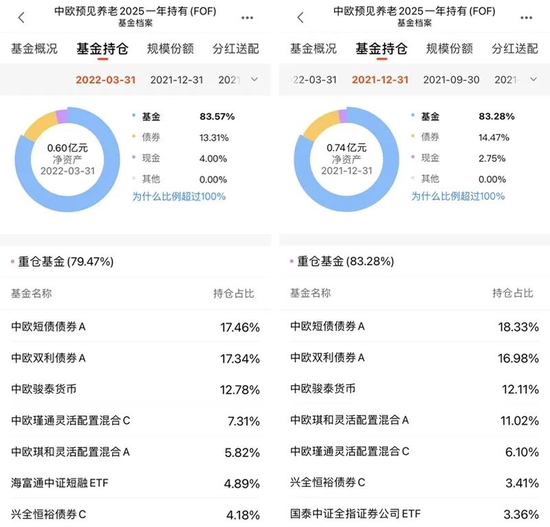The height and width of the screenshot is (527, 550).
Task: Open right 为什么比例超过100% link
Action: pos(458,196)
